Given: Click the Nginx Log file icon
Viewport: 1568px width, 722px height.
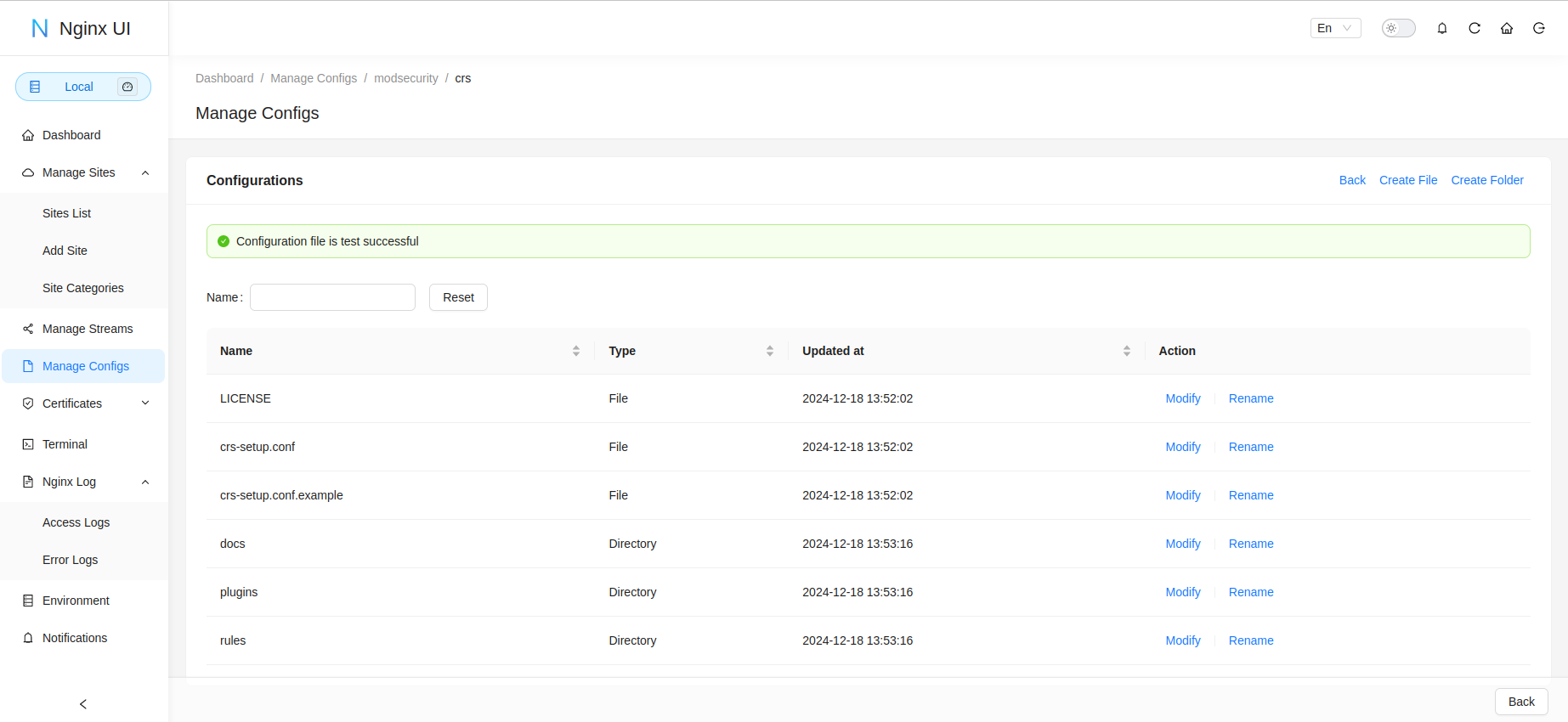Looking at the screenshot, I should 28,482.
